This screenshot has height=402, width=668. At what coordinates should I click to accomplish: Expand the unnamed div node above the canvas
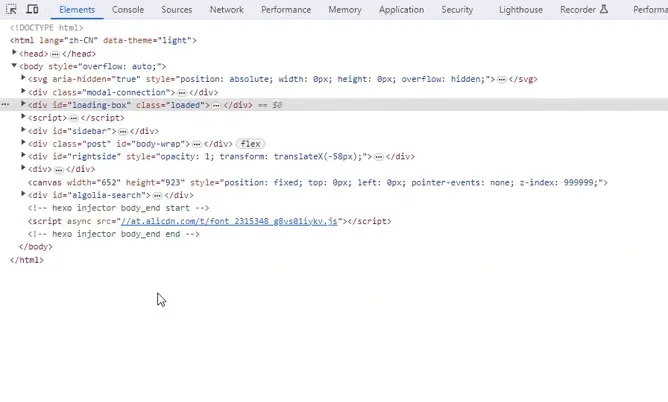click(23, 168)
